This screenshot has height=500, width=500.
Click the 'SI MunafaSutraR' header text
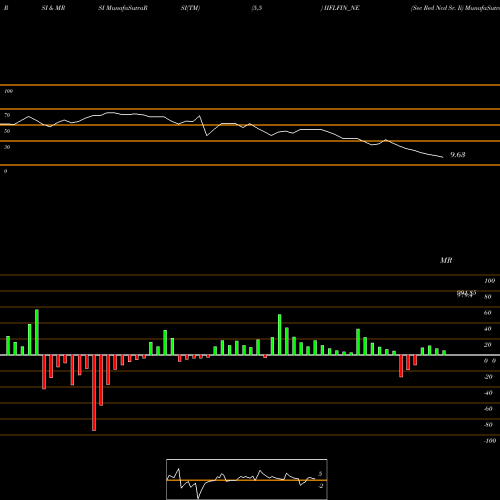tap(123, 8)
